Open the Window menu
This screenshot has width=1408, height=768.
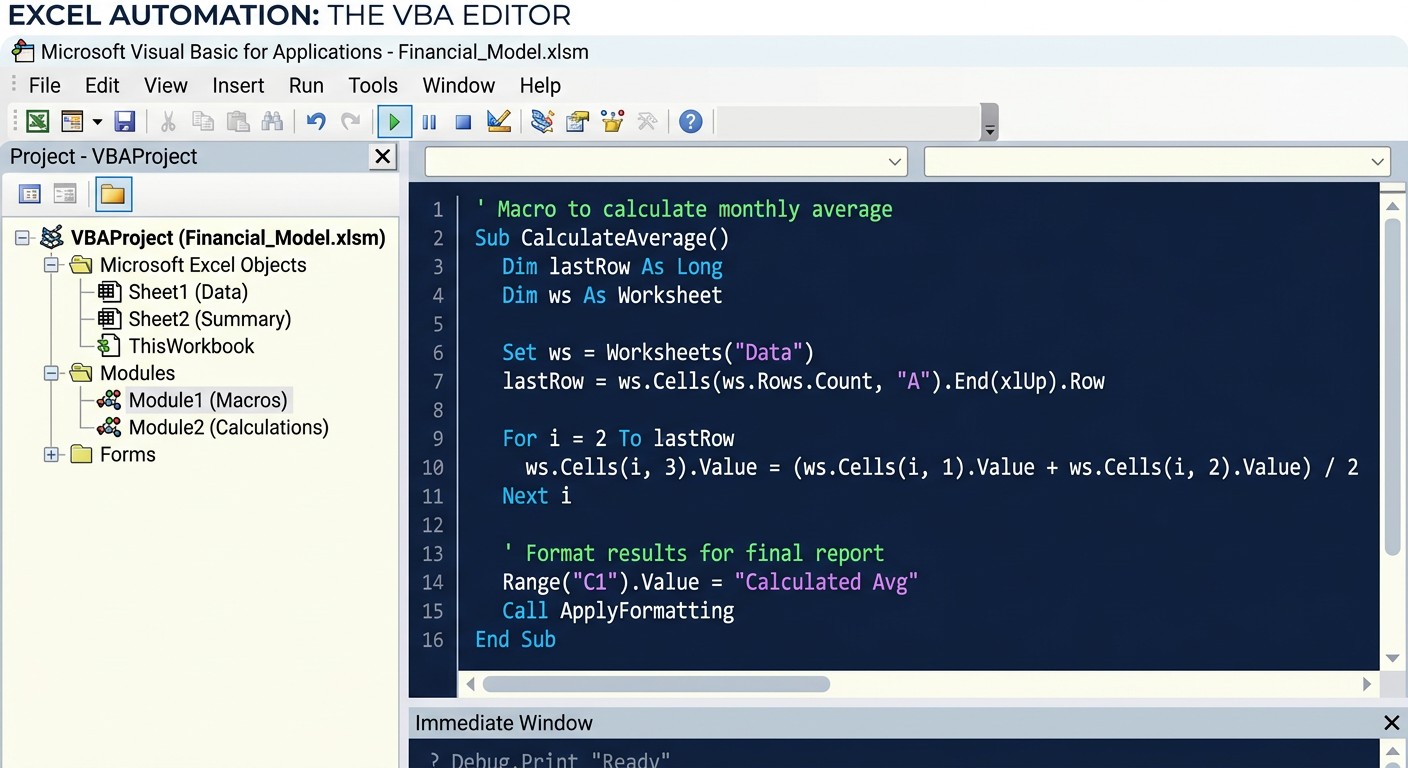458,85
